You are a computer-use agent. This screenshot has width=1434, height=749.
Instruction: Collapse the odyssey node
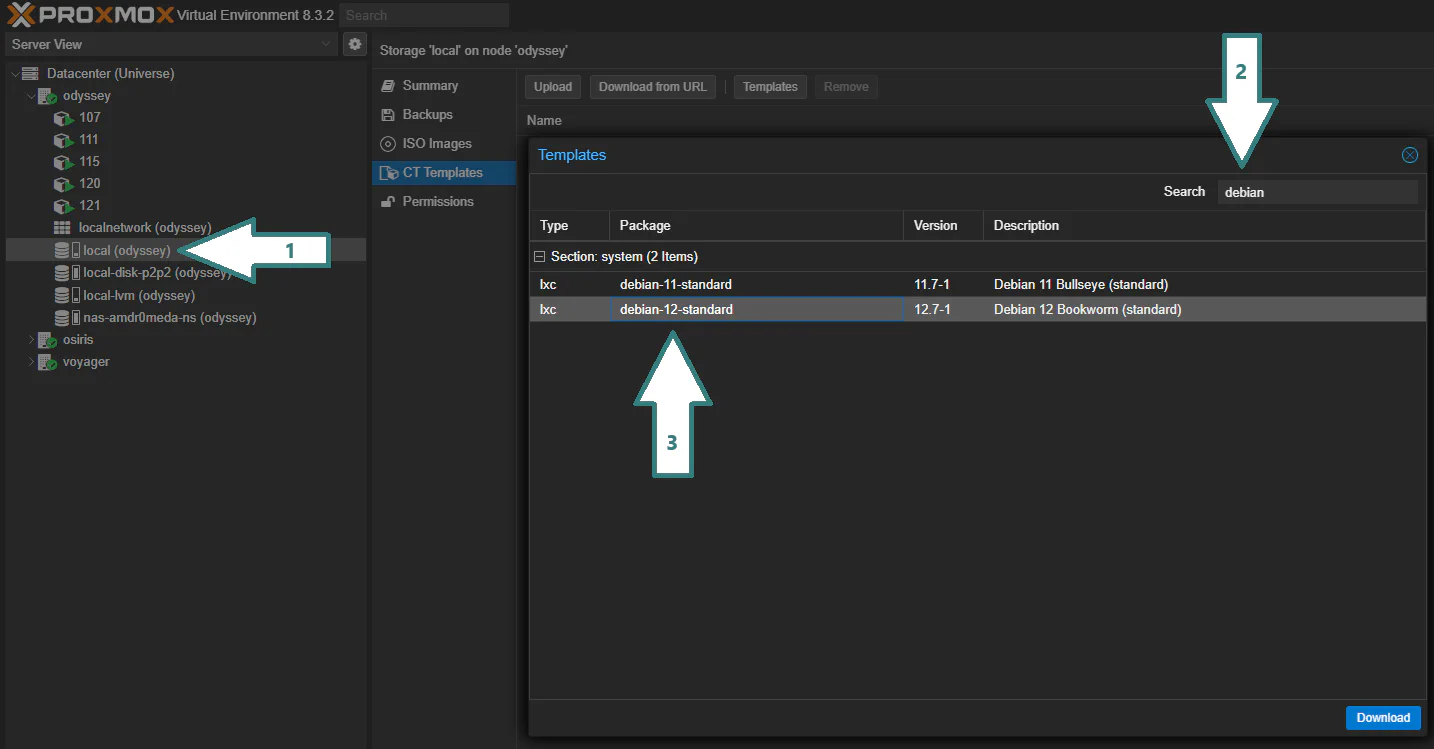coord(31,96)
